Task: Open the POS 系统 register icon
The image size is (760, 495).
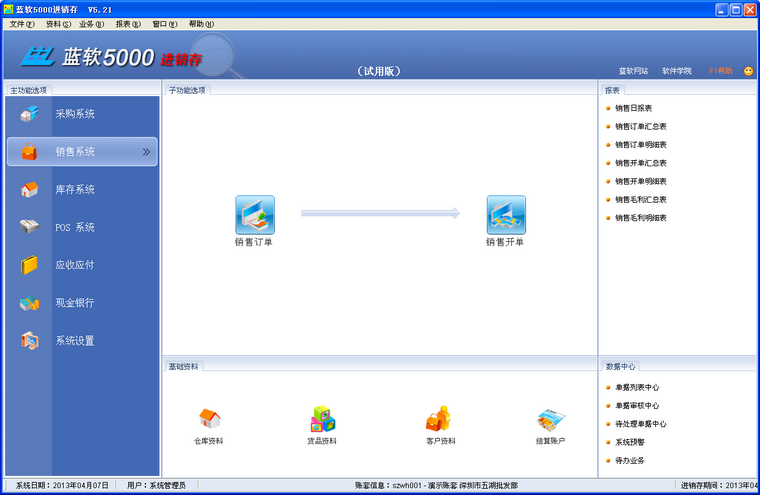Action: tap(29, 226)
